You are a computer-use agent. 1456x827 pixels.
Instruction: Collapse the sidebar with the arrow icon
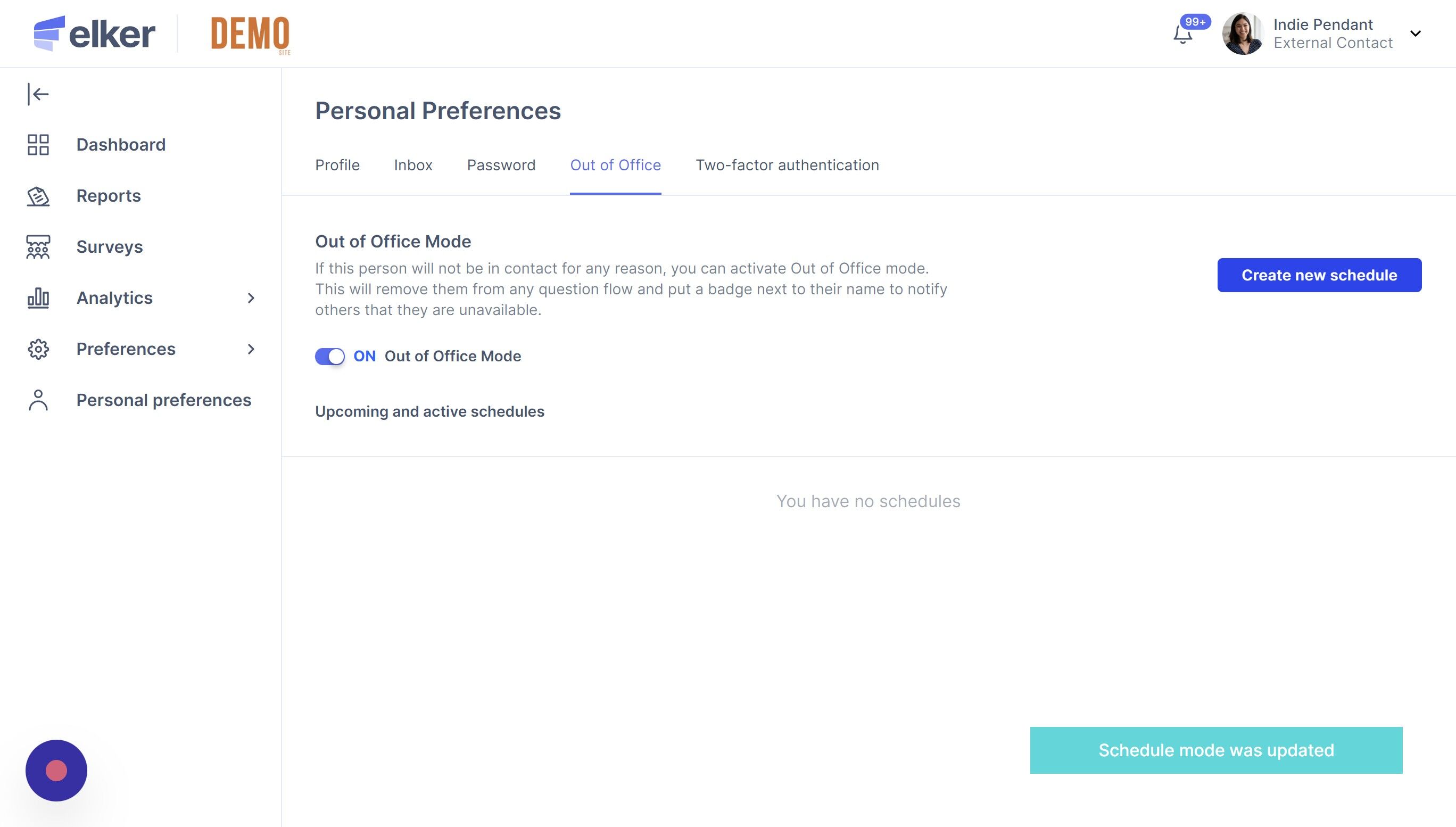click(38, 94)
